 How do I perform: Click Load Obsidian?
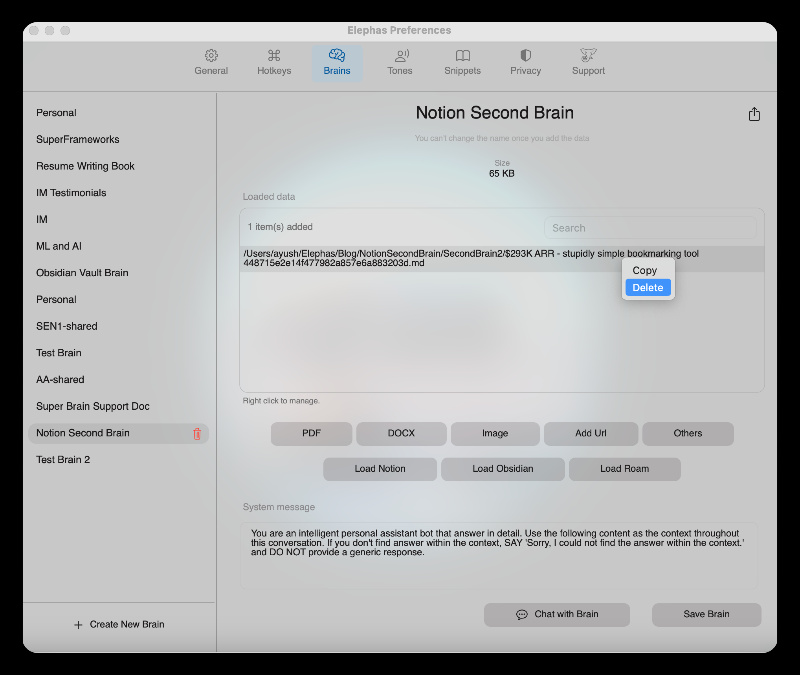503,469
